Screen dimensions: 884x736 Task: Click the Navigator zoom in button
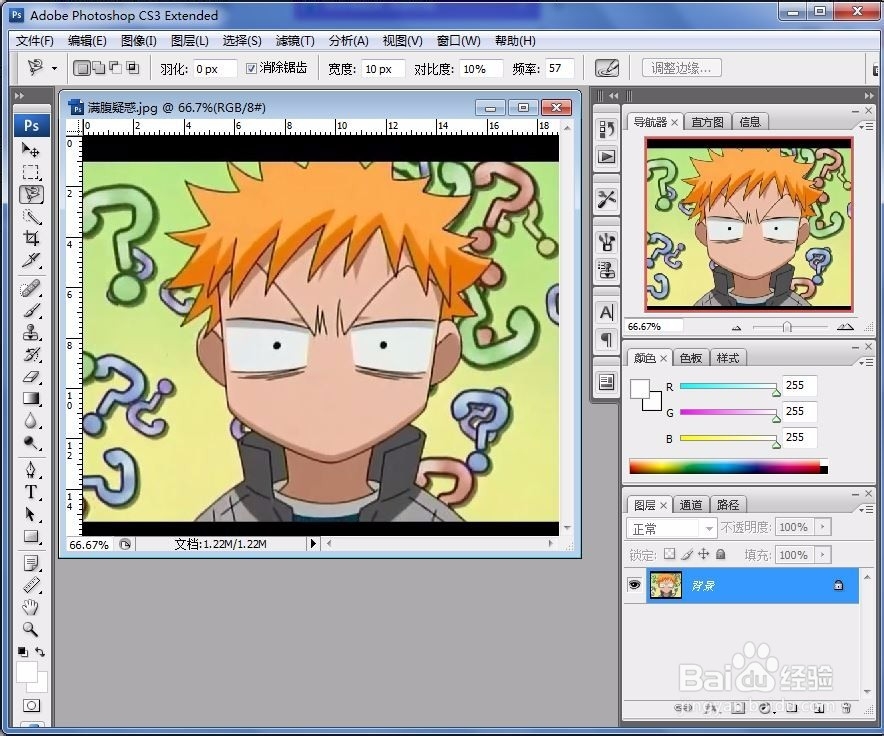click(845, 327)
